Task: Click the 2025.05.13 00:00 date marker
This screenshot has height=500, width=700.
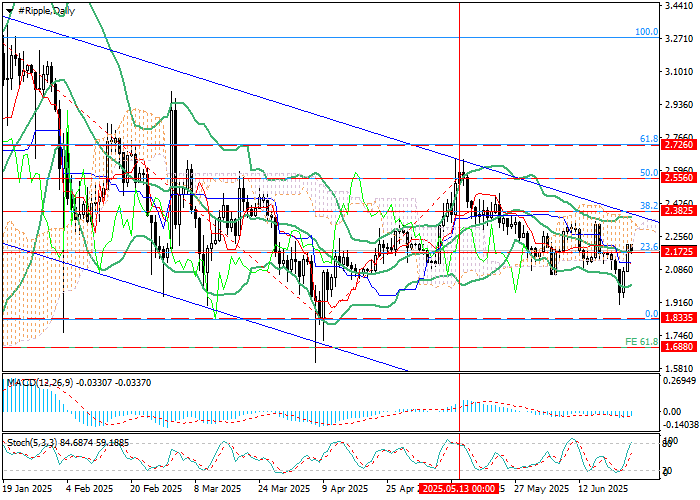Action: tap(459, 489)
